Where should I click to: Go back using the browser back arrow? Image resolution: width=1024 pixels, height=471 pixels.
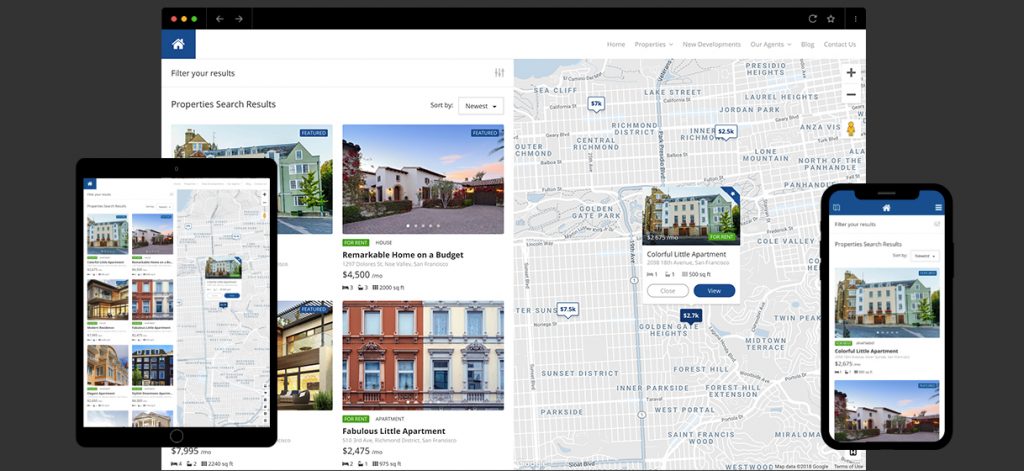click(x=219, y=19)
